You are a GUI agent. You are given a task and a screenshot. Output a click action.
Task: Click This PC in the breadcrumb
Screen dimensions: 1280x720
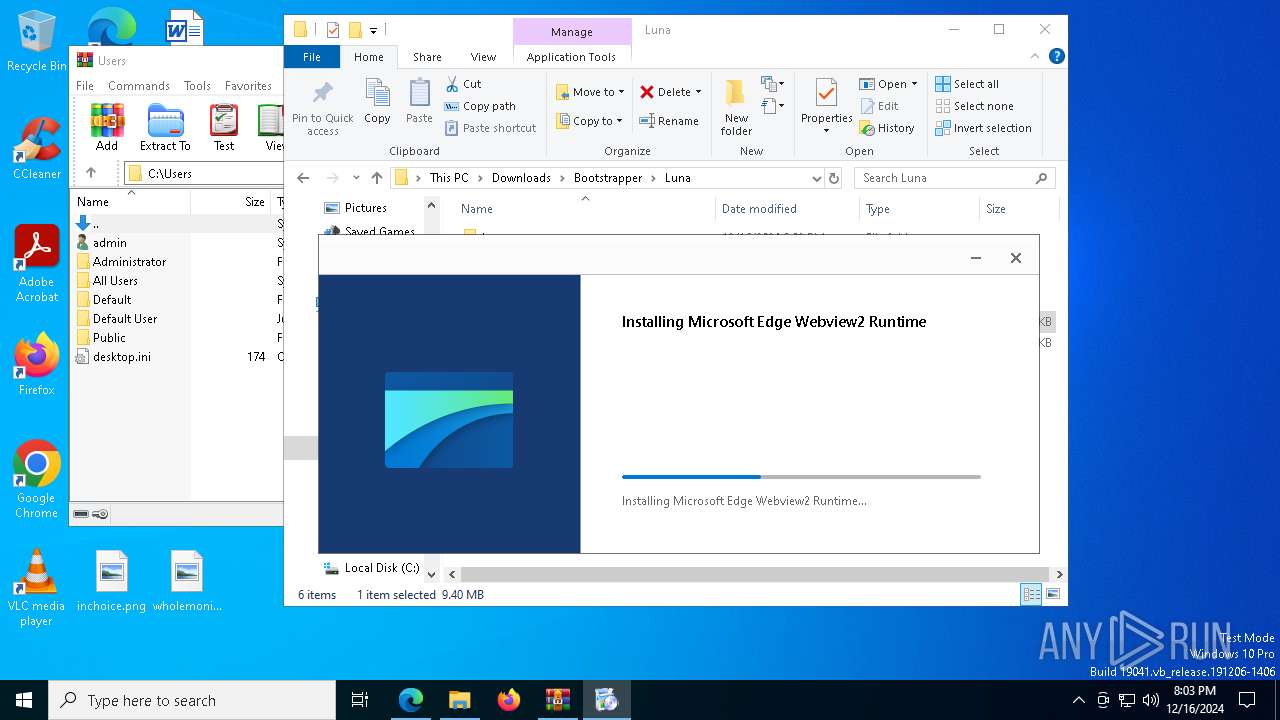click(x=449, y=178)
